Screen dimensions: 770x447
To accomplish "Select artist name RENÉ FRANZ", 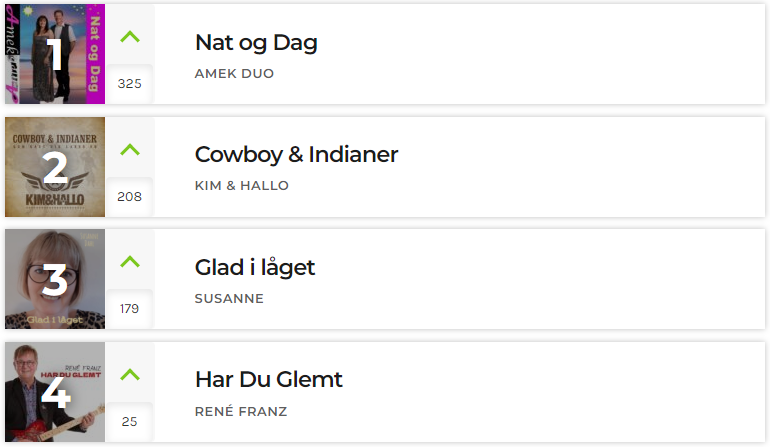I will pos(241,411).
